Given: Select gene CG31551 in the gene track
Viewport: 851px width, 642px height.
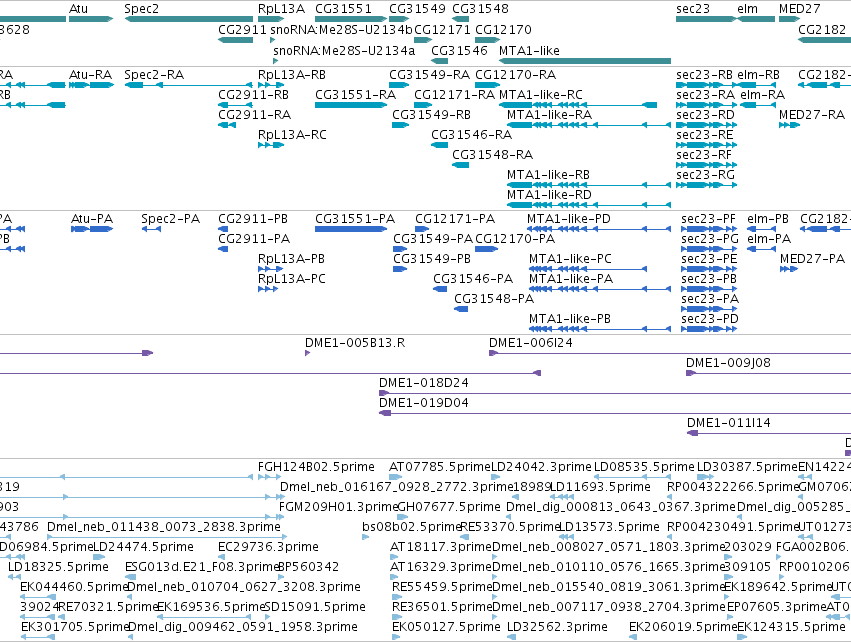Looking at the screenshot, I should (351, 19).
